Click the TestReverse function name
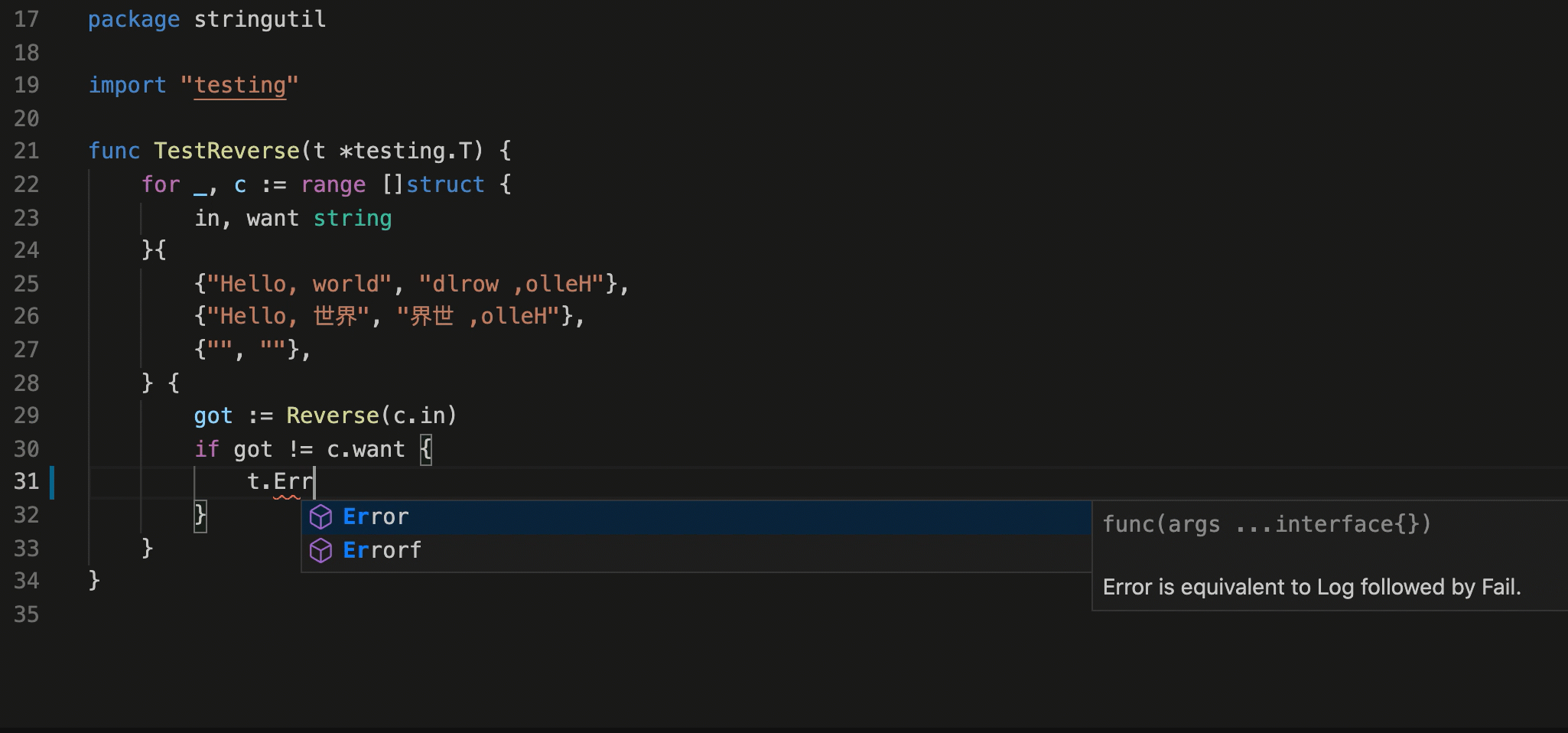The height and width of the screenshot is (733, 1568). (228, 150)
